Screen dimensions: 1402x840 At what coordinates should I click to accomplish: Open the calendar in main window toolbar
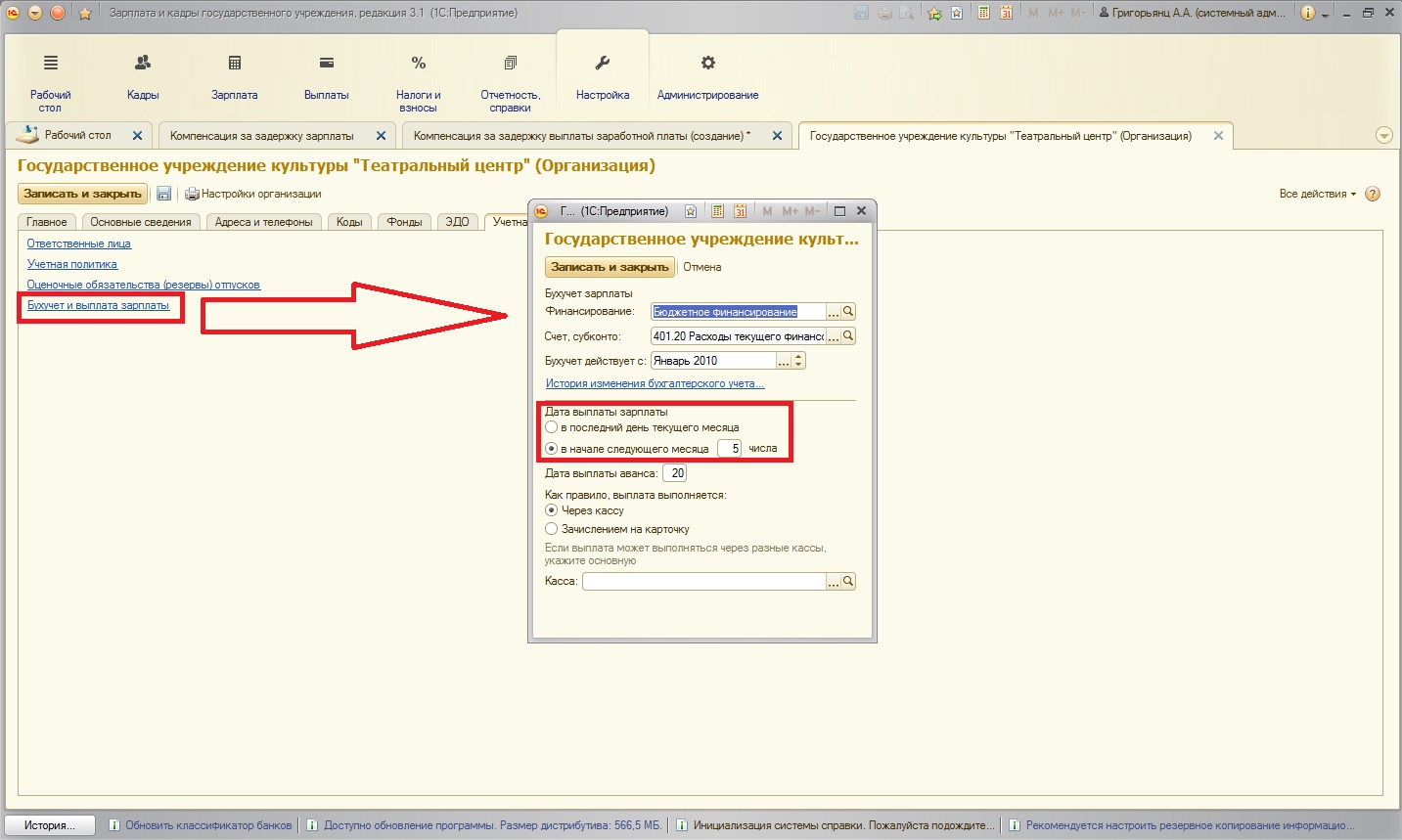click(1006, 13)
